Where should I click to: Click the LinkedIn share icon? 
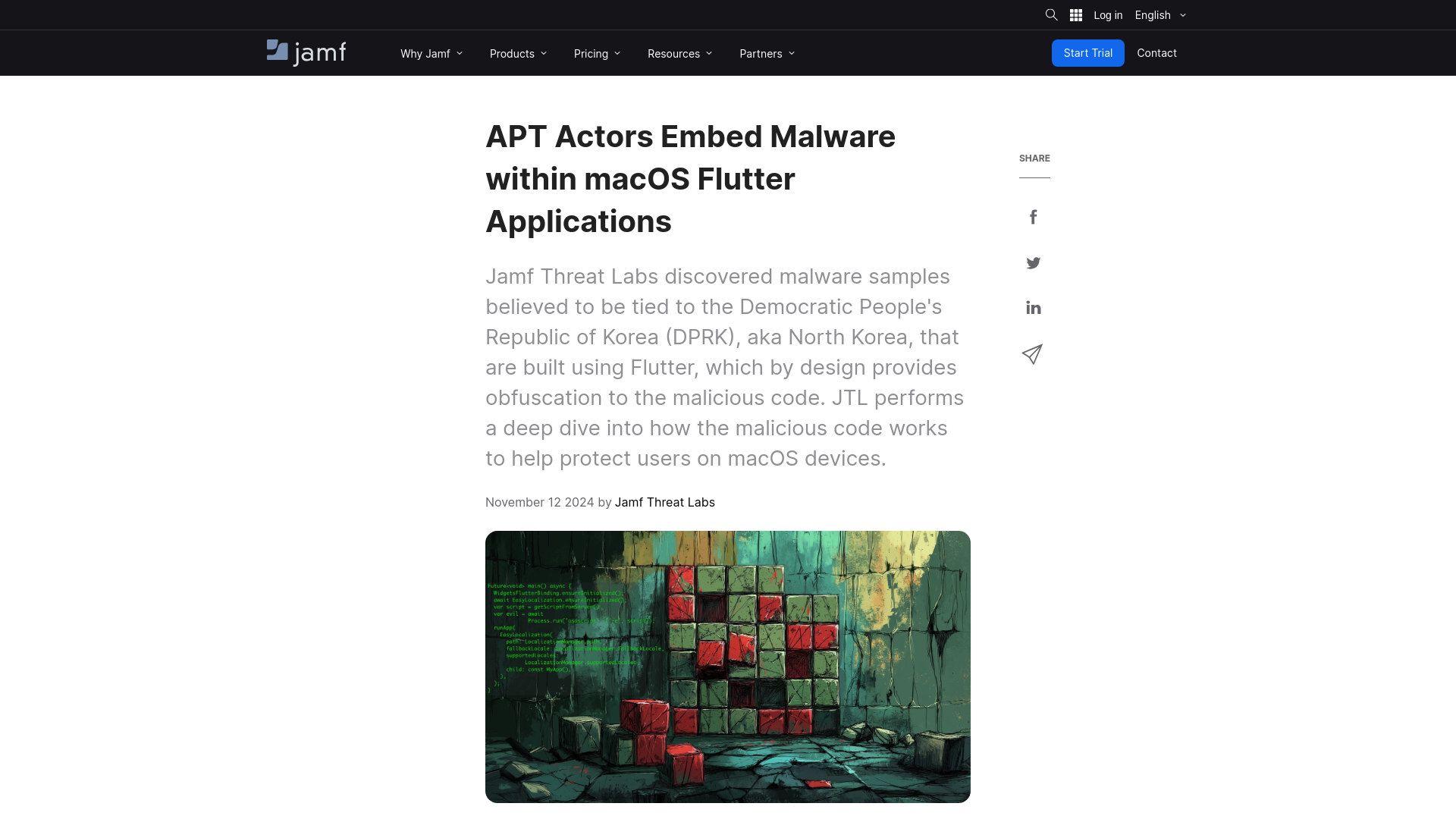tap(1033, 307)
